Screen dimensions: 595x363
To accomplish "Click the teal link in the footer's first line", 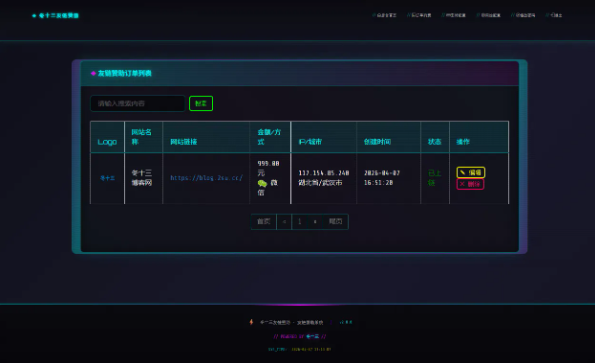I will pyautogui.click(x=346, y=322).
